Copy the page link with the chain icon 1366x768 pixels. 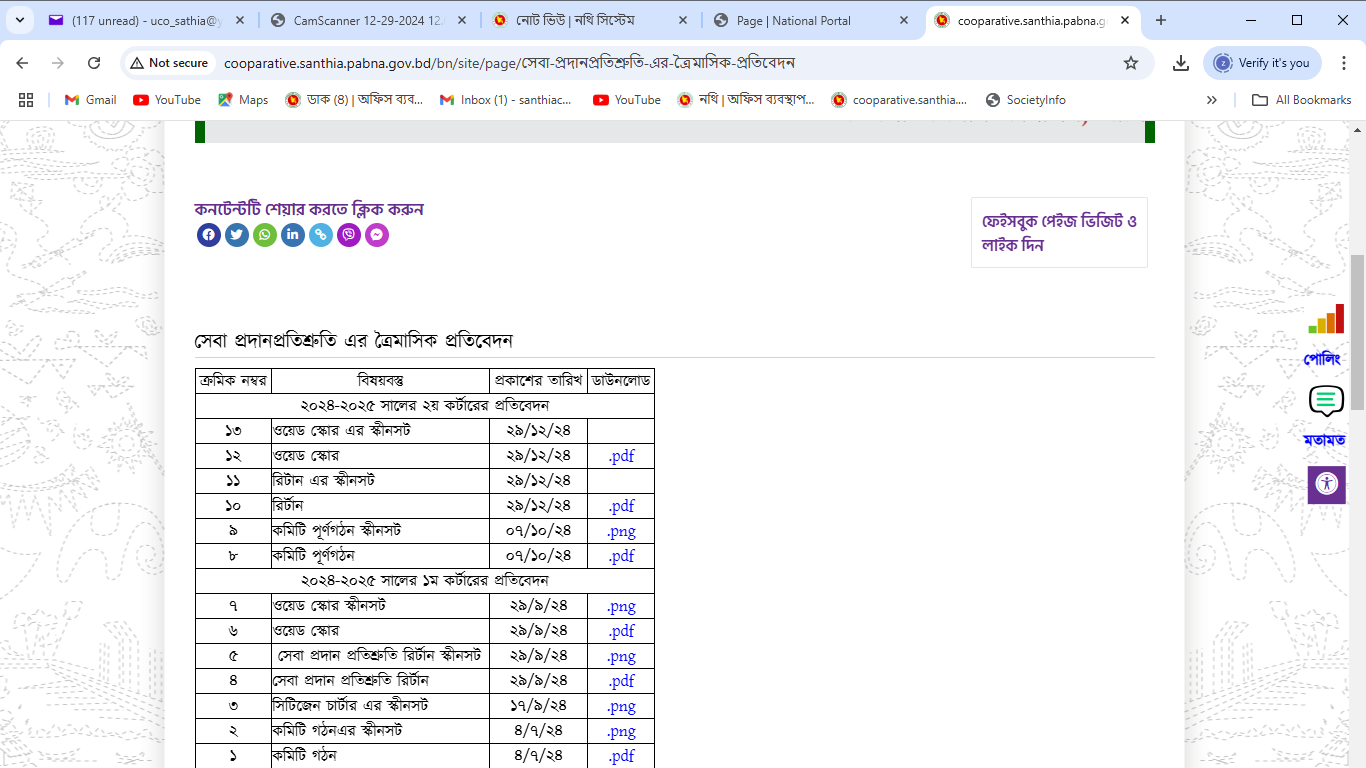[320, 235]
